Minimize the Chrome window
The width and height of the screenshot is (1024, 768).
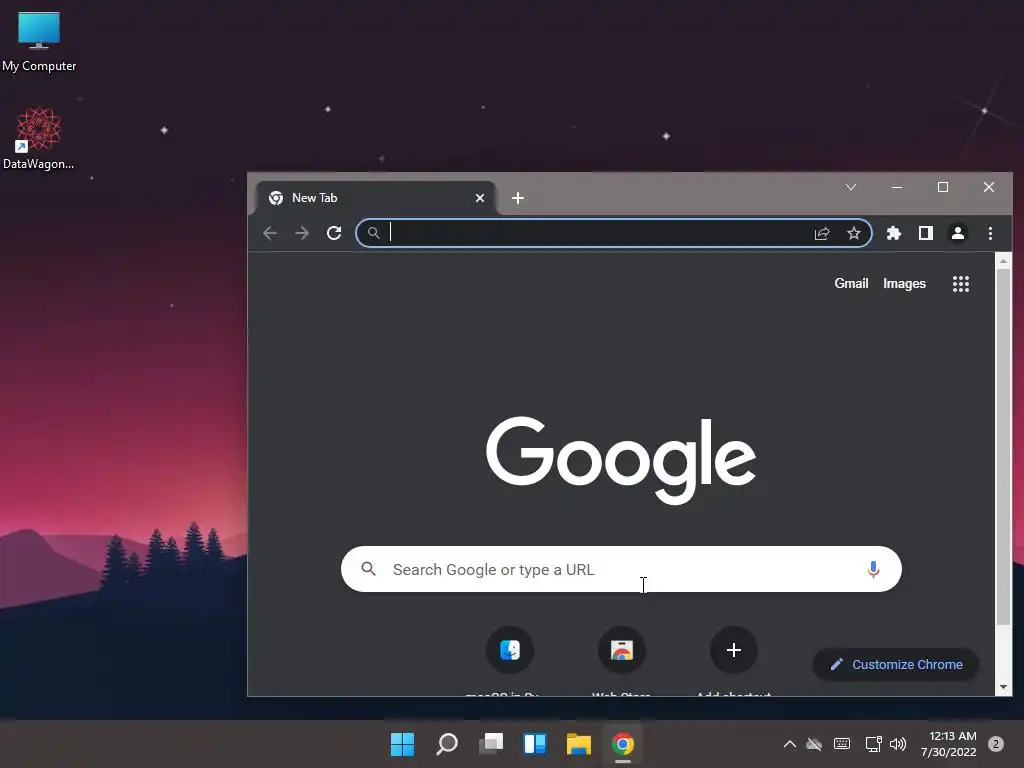click(x=897, y=187)
